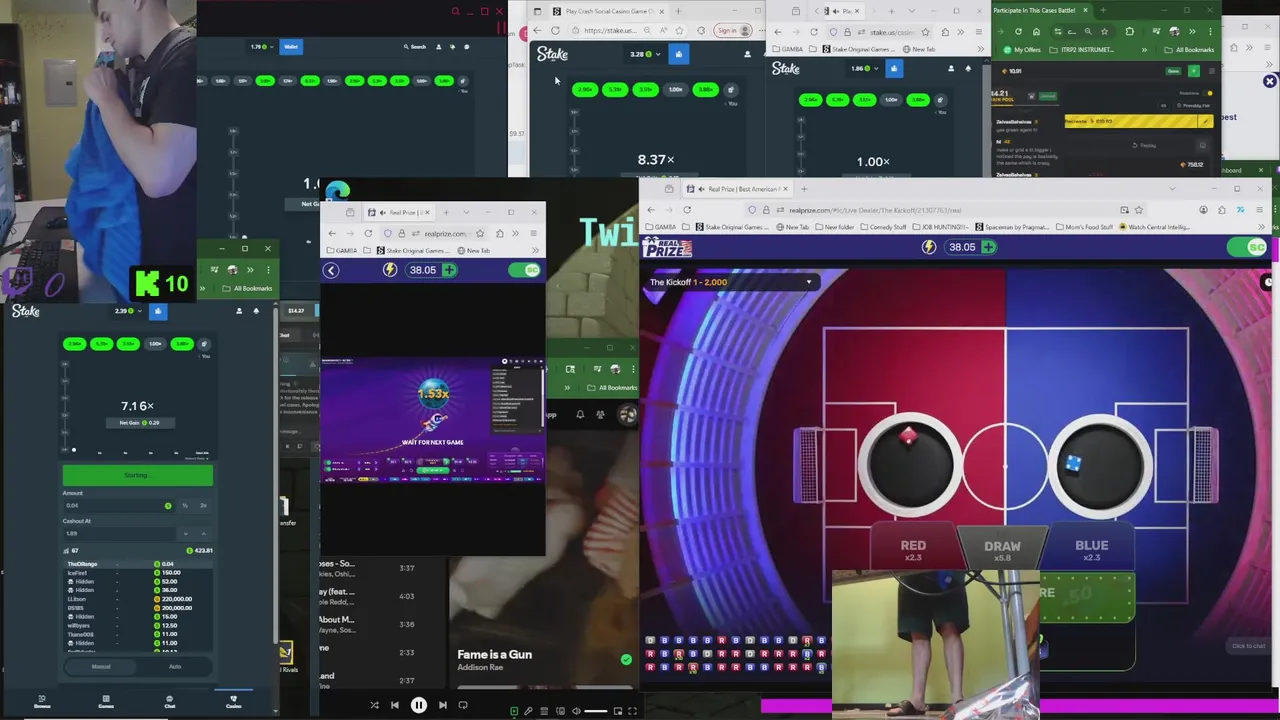
Task: Toggle repeat in music player
Action: (463, 705)
